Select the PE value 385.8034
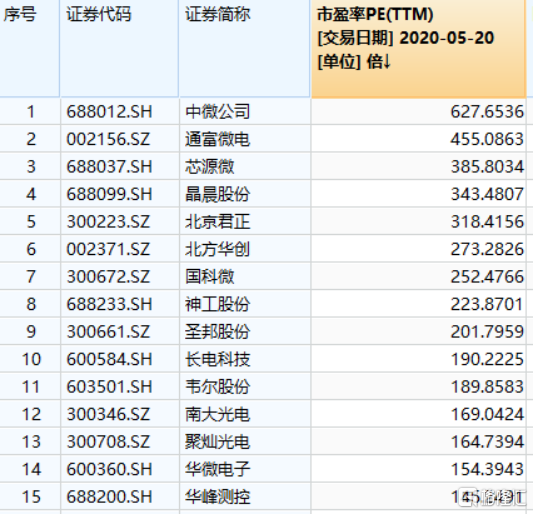533x514 pixels. [x=487, y=167]
